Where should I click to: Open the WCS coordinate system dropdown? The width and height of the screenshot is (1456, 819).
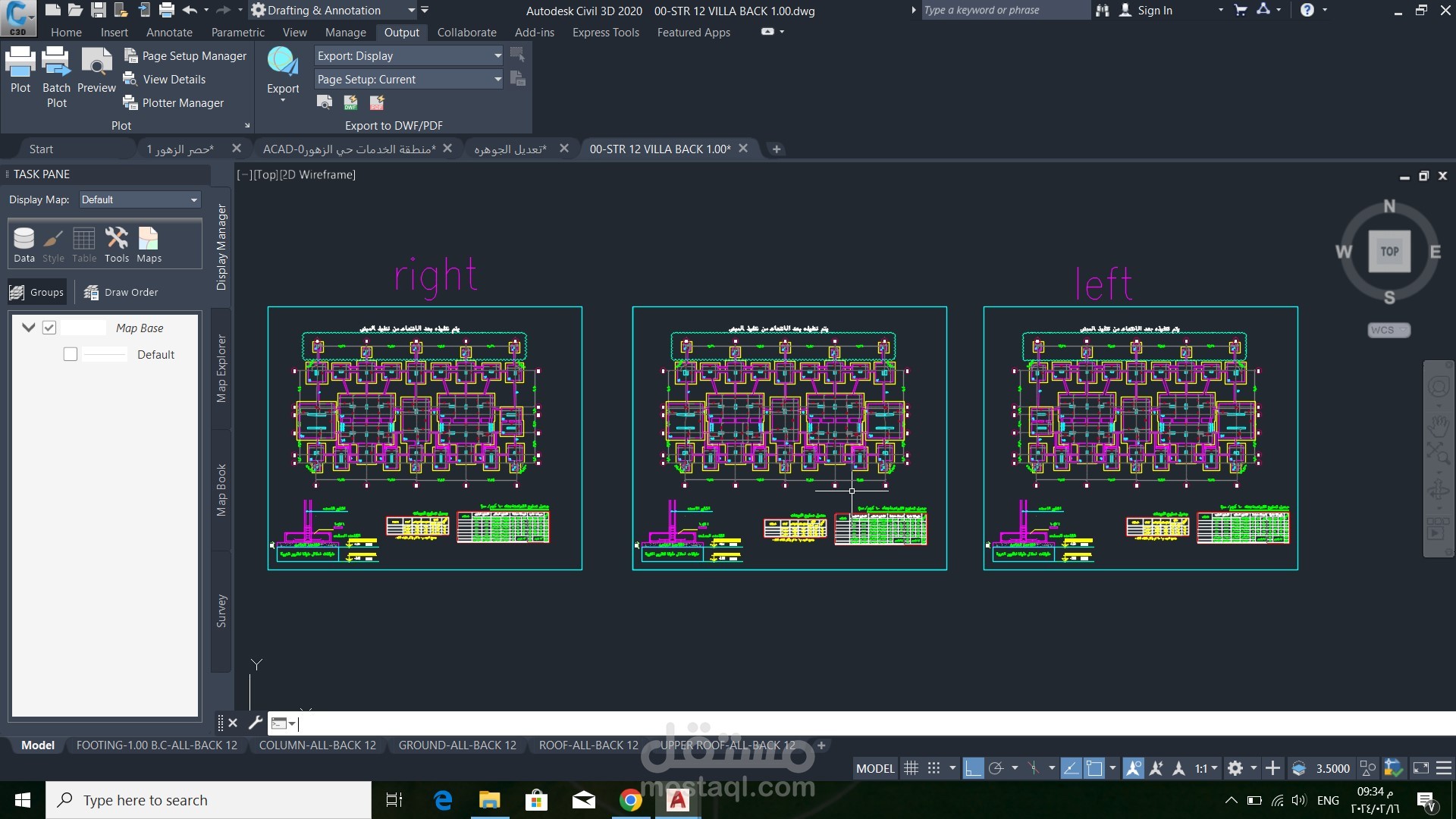(1389, 330)
